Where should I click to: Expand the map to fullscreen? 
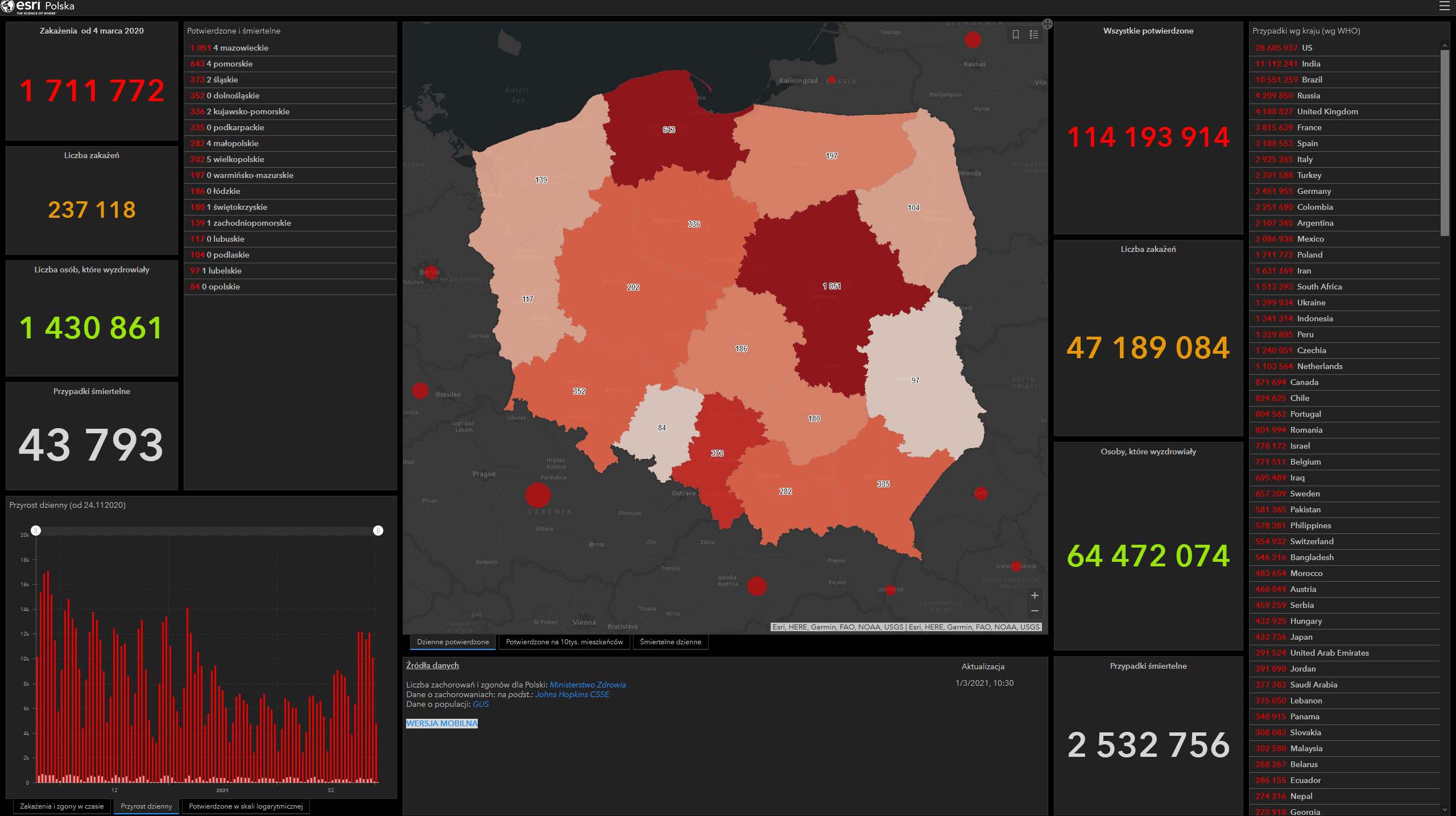[x=1048, y=24]
